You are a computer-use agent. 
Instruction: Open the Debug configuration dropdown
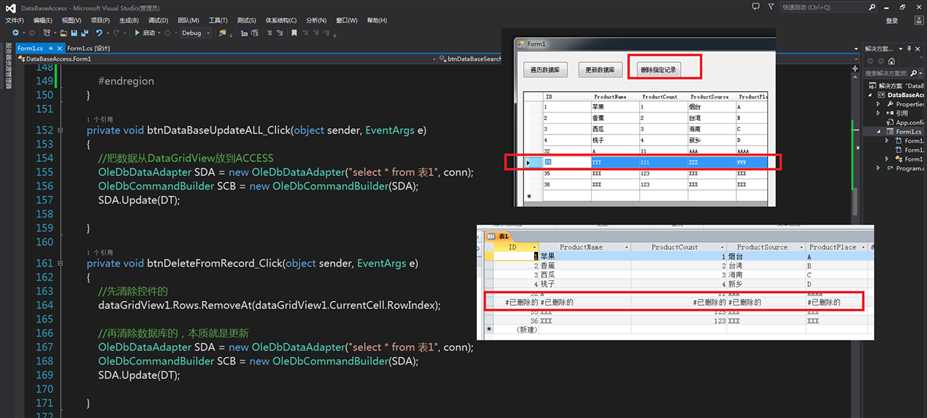196,33
